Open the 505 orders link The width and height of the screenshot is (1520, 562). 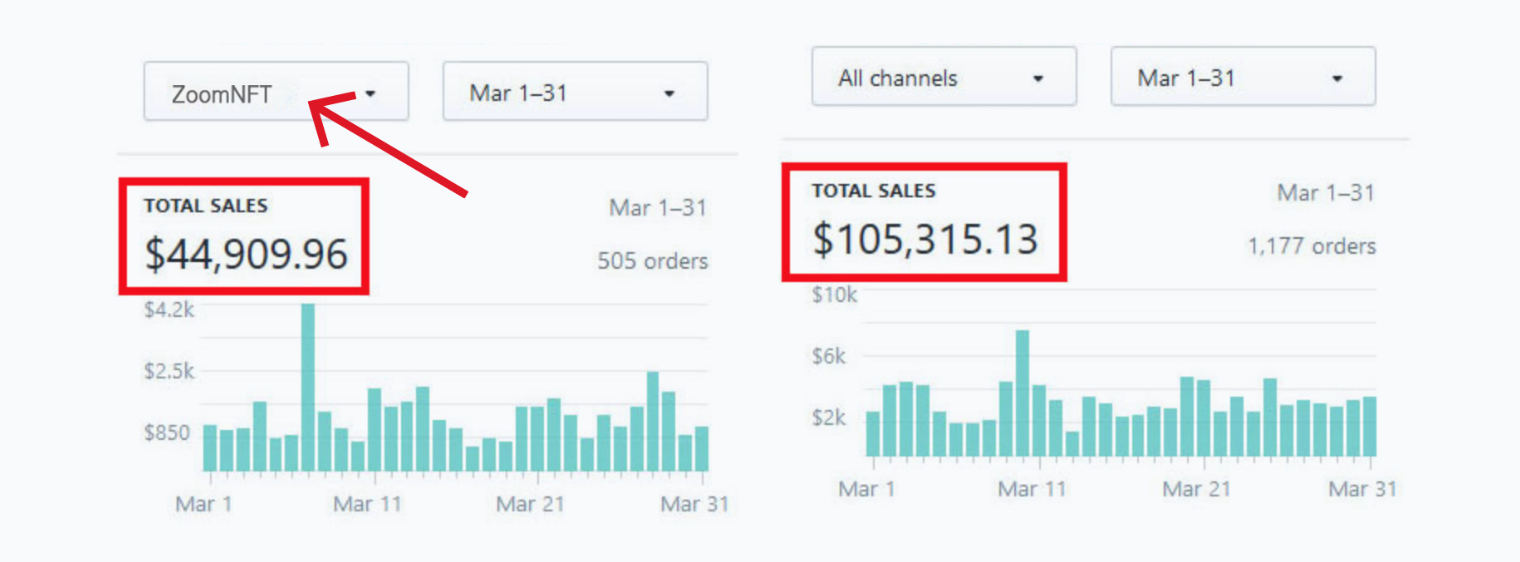coord(652,261)
